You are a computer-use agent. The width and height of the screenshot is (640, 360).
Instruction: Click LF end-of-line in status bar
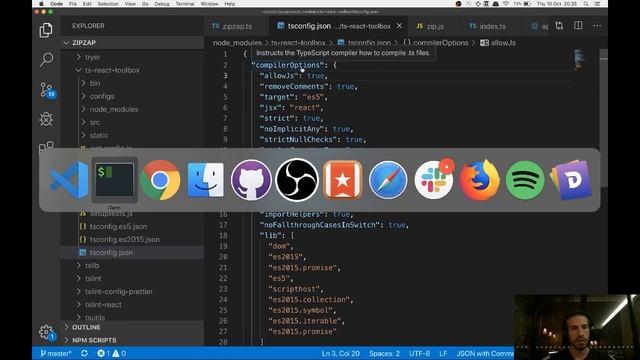coord(443,353)
